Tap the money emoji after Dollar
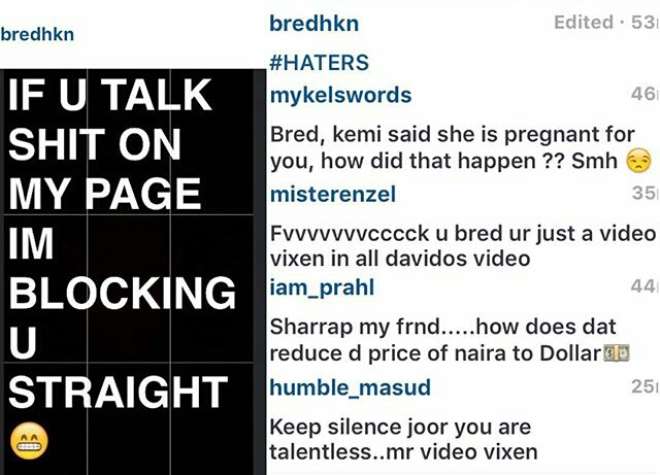 616,353
